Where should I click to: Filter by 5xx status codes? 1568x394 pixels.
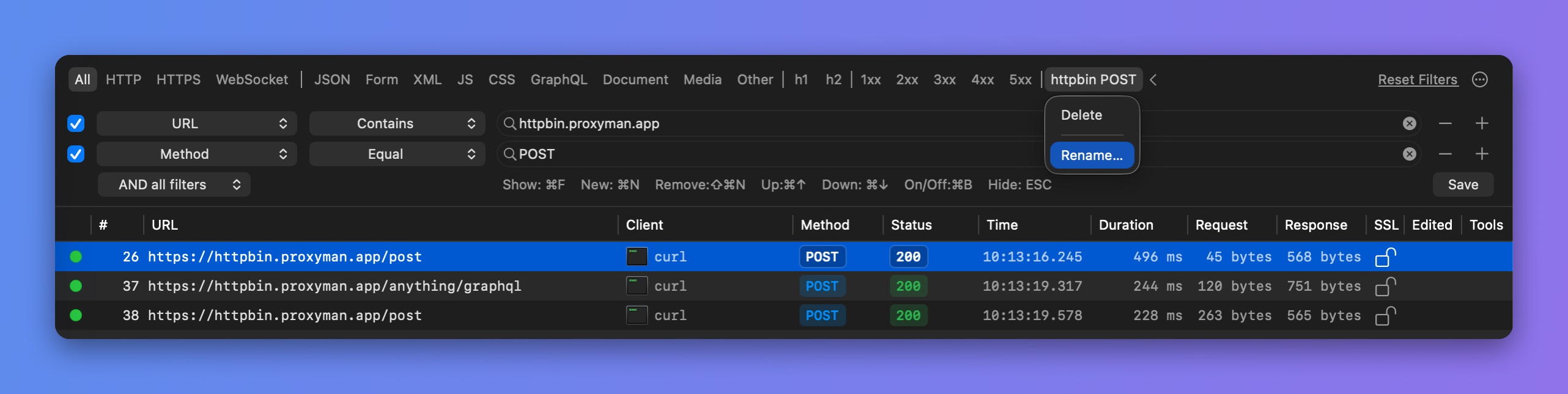1021,79
